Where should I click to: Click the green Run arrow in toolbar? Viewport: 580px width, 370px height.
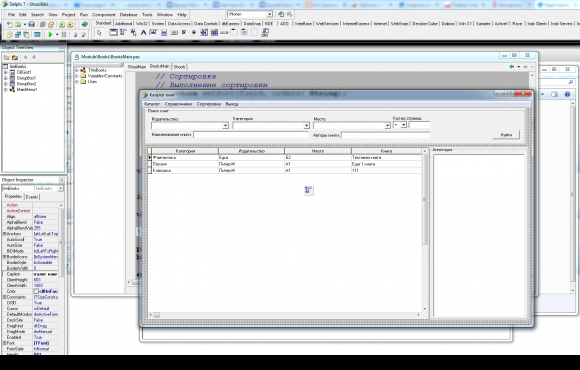[x=50, y=34]
